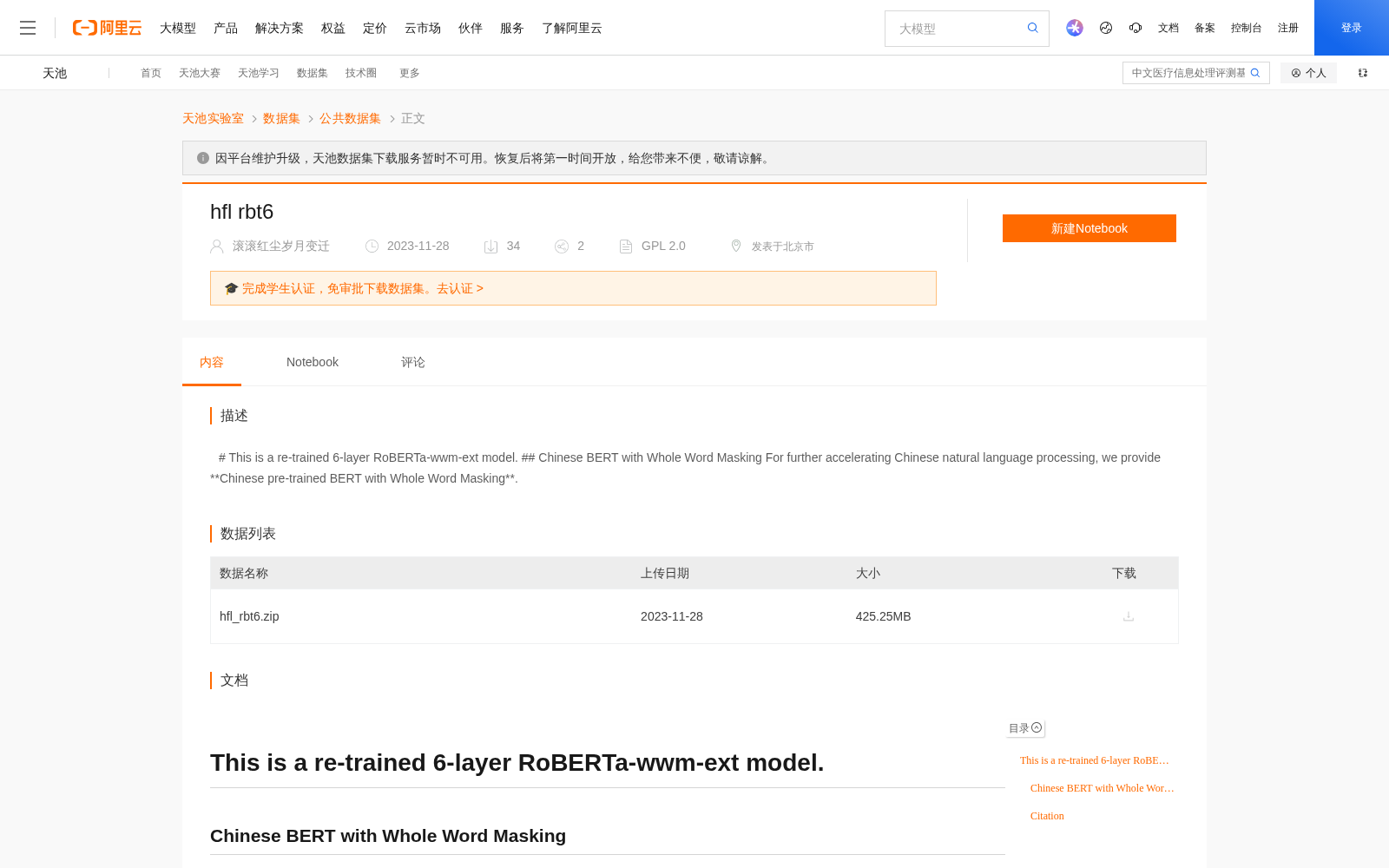Image resolution: width=1389 pixels, height=868 pixels.
Task: Click the share count icon next to 2
Action: click(x=562, y=247)
